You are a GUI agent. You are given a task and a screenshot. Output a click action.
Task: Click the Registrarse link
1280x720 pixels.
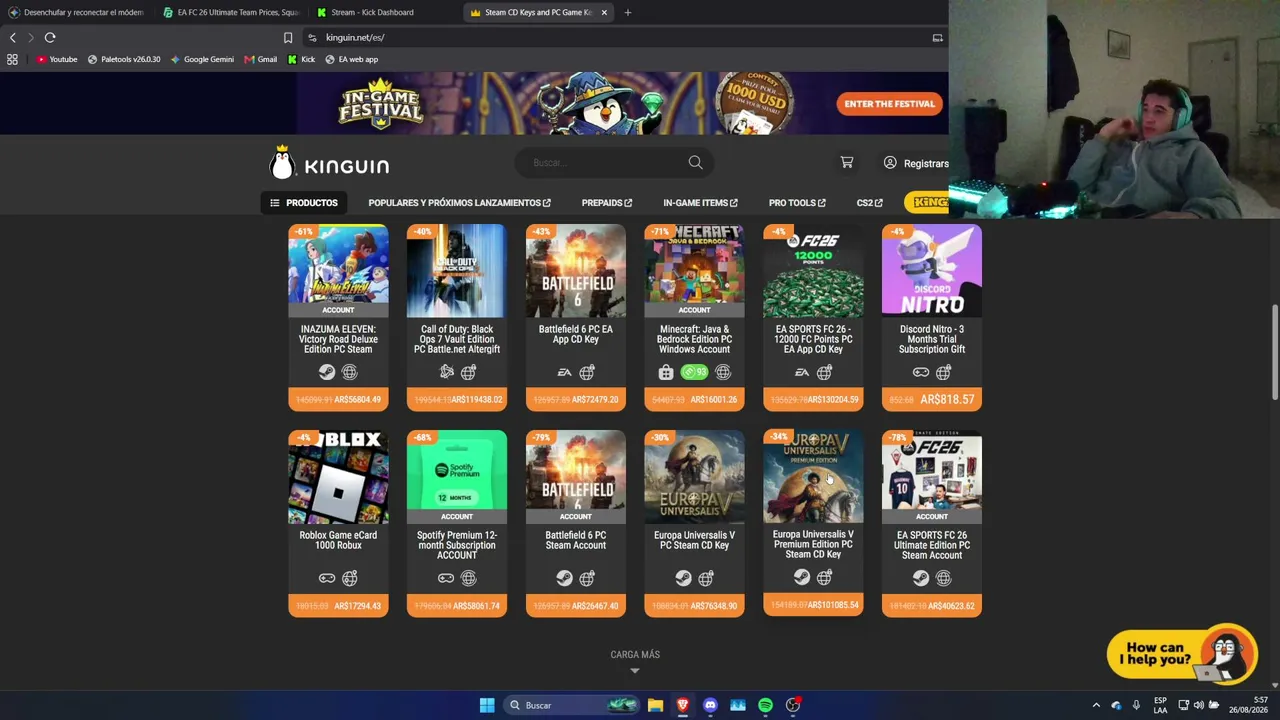[x=926, y=164]
